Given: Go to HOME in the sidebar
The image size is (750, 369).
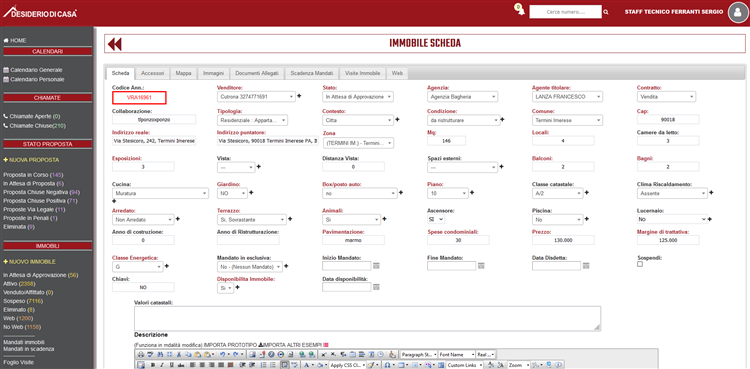Looking at the screenshot, I should [x=15, y=41].
